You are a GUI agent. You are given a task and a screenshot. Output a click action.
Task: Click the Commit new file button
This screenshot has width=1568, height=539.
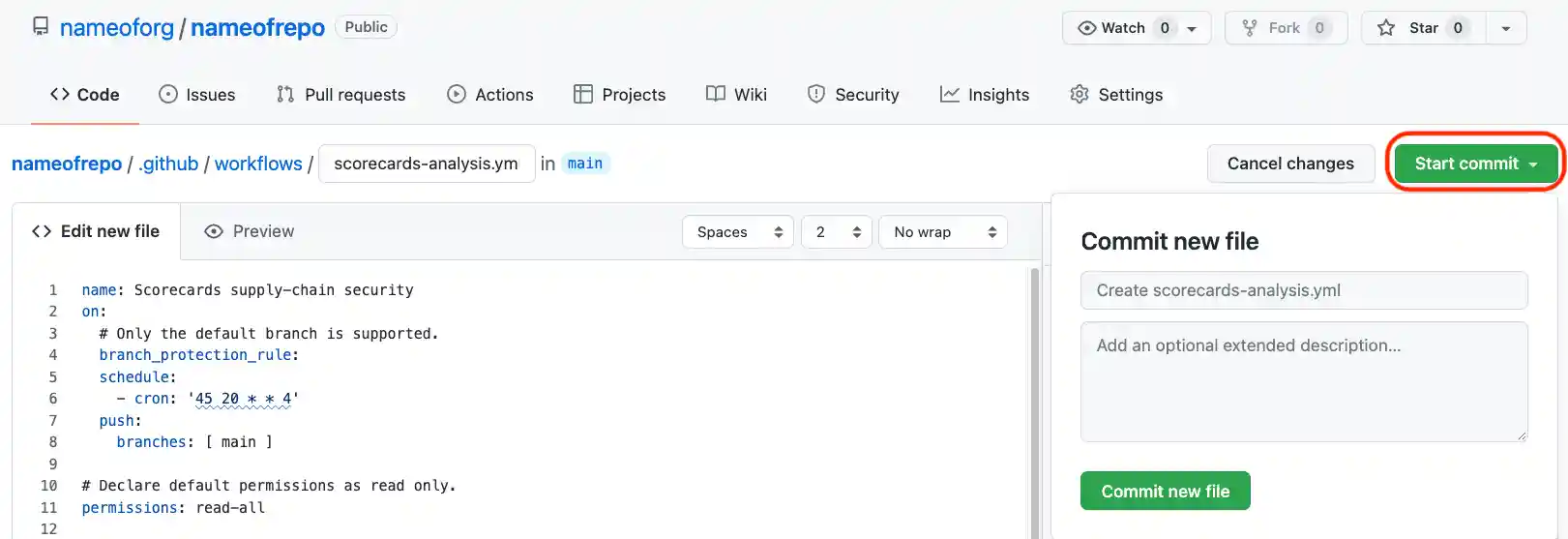[x=1165, y=491]
